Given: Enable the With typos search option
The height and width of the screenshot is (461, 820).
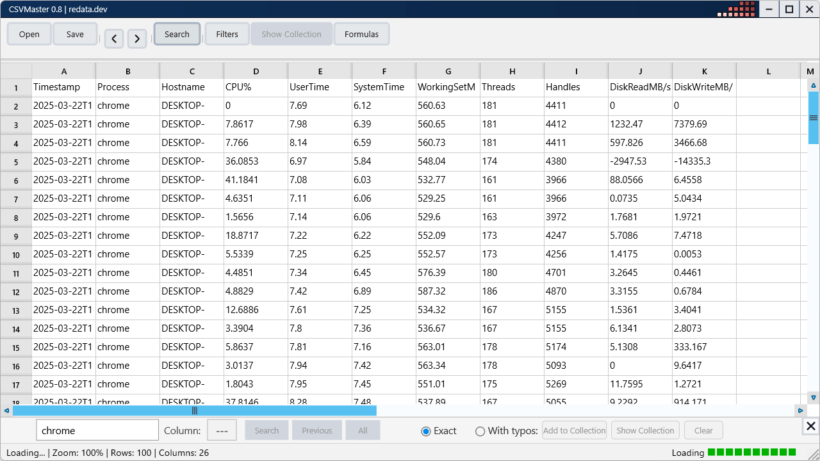Looking at the screenshot, I should 481,431.
